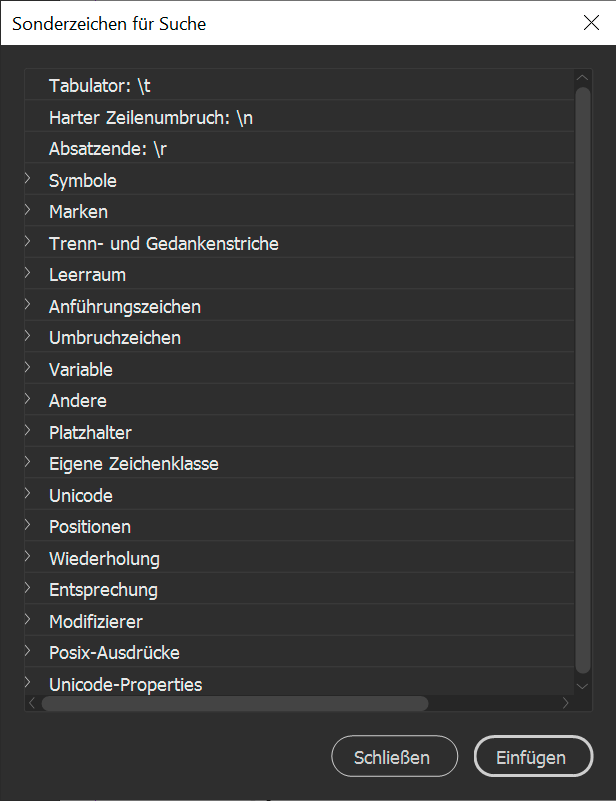616x801 pixels.
Task: Expand the Marken chevron arrow
Action: point(28,209)
